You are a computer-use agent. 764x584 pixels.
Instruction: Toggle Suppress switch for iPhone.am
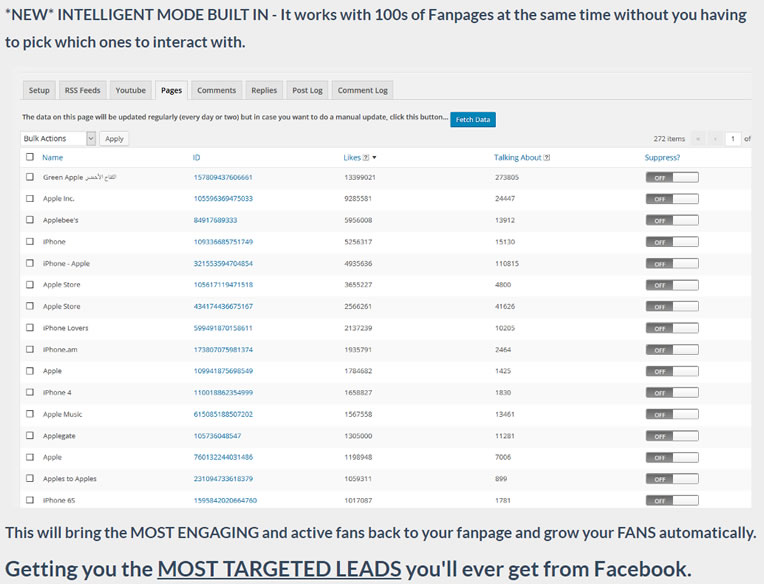click(x=672, y=350)
